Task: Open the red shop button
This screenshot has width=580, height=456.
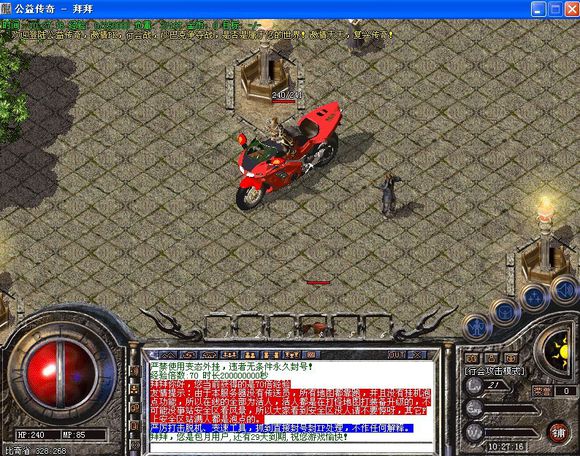Action: (559, 432)
